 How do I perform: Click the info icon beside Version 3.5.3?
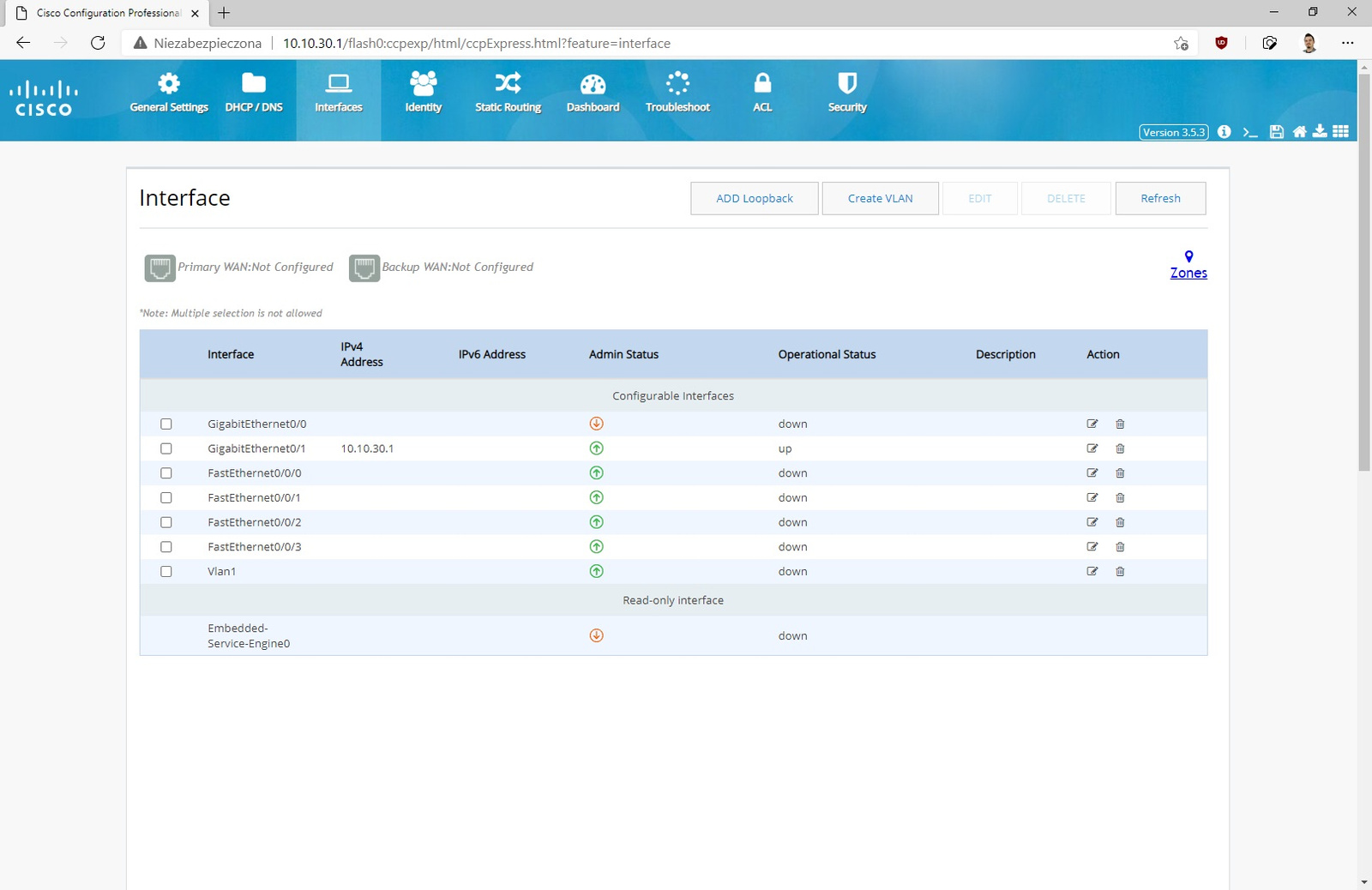(x=1225, y=132)
